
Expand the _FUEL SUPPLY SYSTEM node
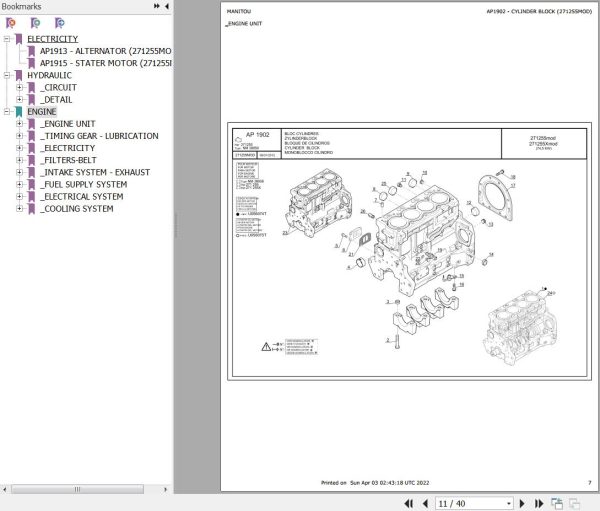(x=19, y=184)
